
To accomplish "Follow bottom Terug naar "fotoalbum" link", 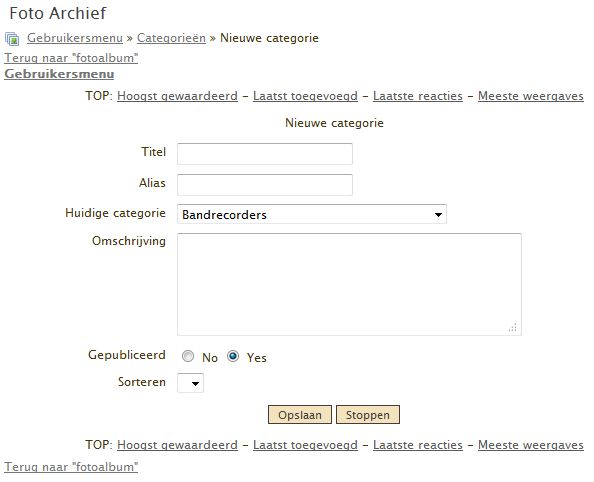I will pyautogui.click(x=71, y=467).
